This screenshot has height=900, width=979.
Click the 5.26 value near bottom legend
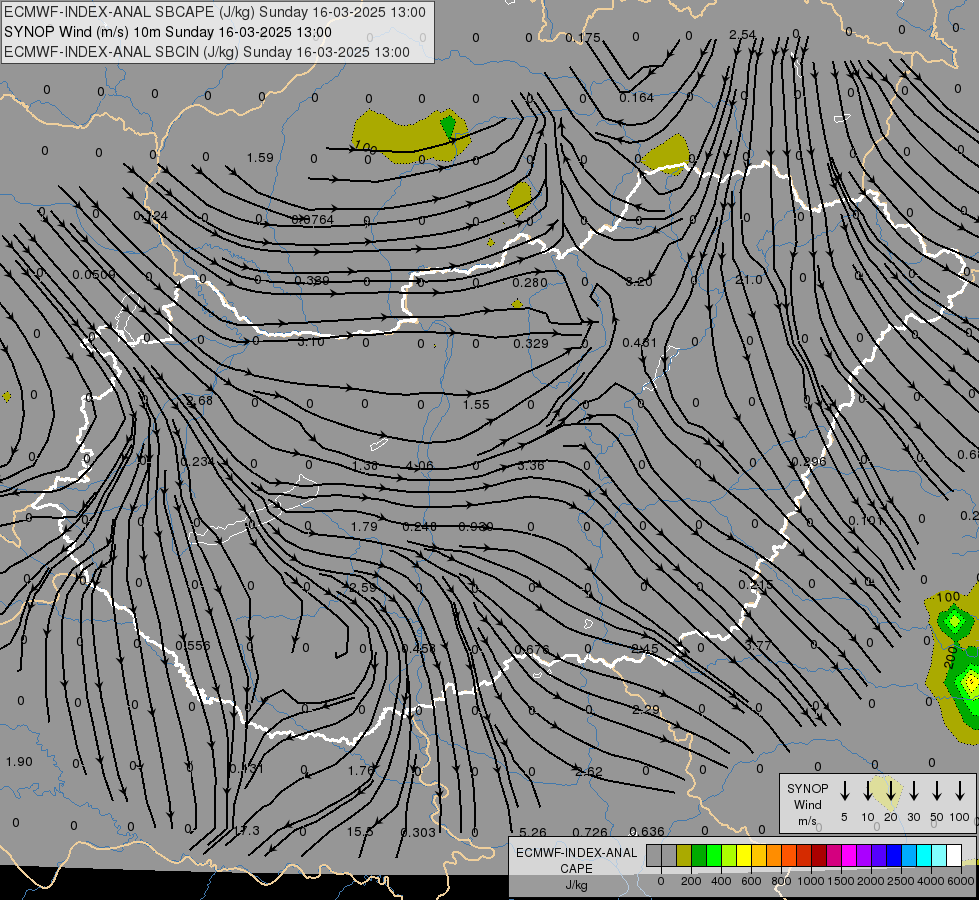tap(533, 832)
